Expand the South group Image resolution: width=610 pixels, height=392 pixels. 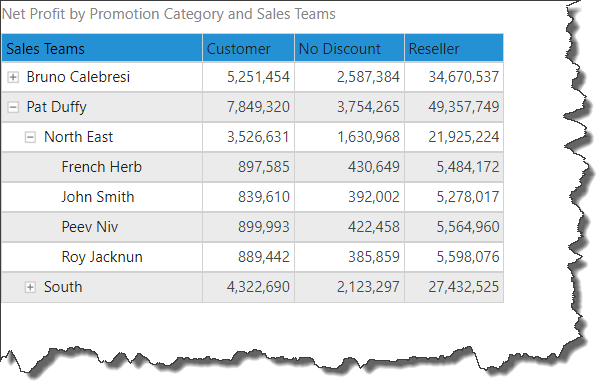coord(30,287)
